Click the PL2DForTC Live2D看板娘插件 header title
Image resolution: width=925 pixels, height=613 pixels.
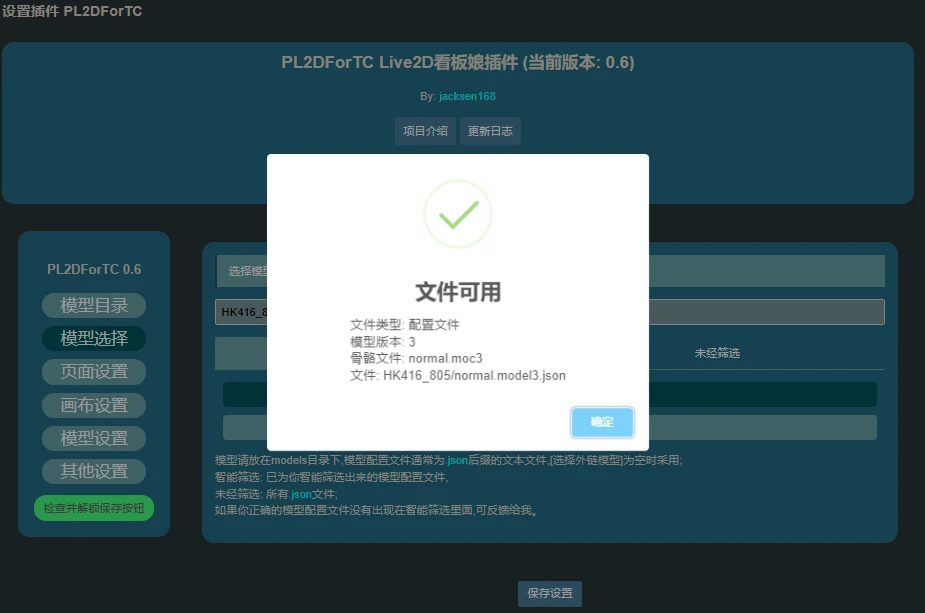coord(458,63)
